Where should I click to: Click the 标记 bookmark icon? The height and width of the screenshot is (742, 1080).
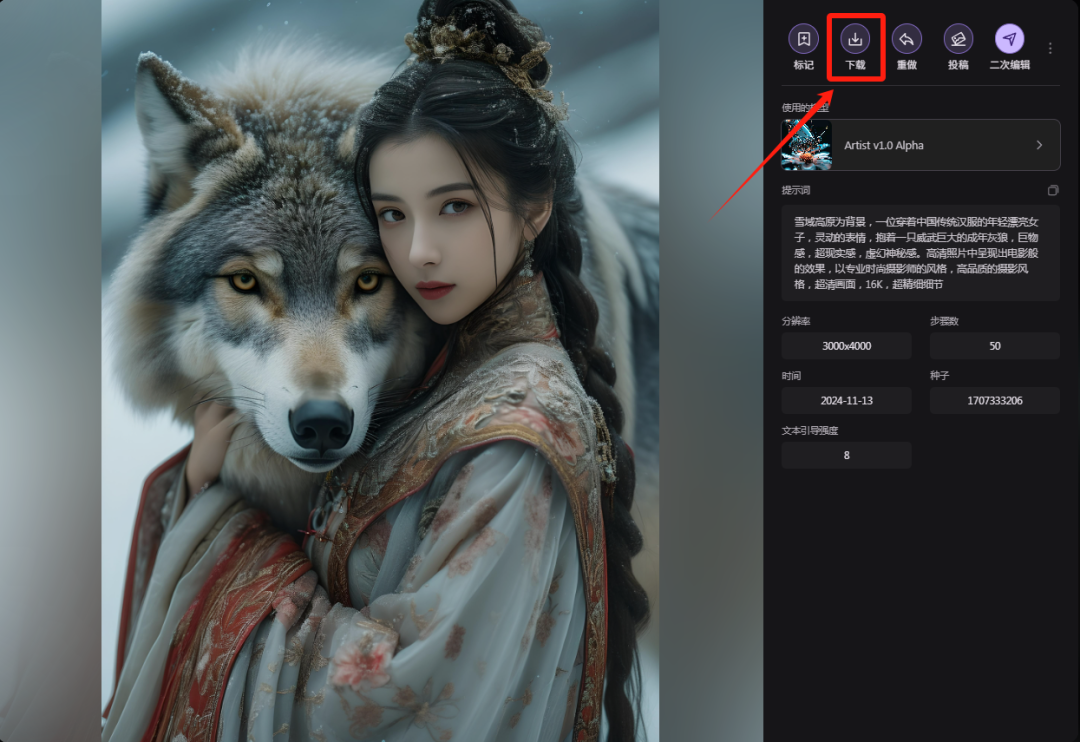click(x=801, y=40)
